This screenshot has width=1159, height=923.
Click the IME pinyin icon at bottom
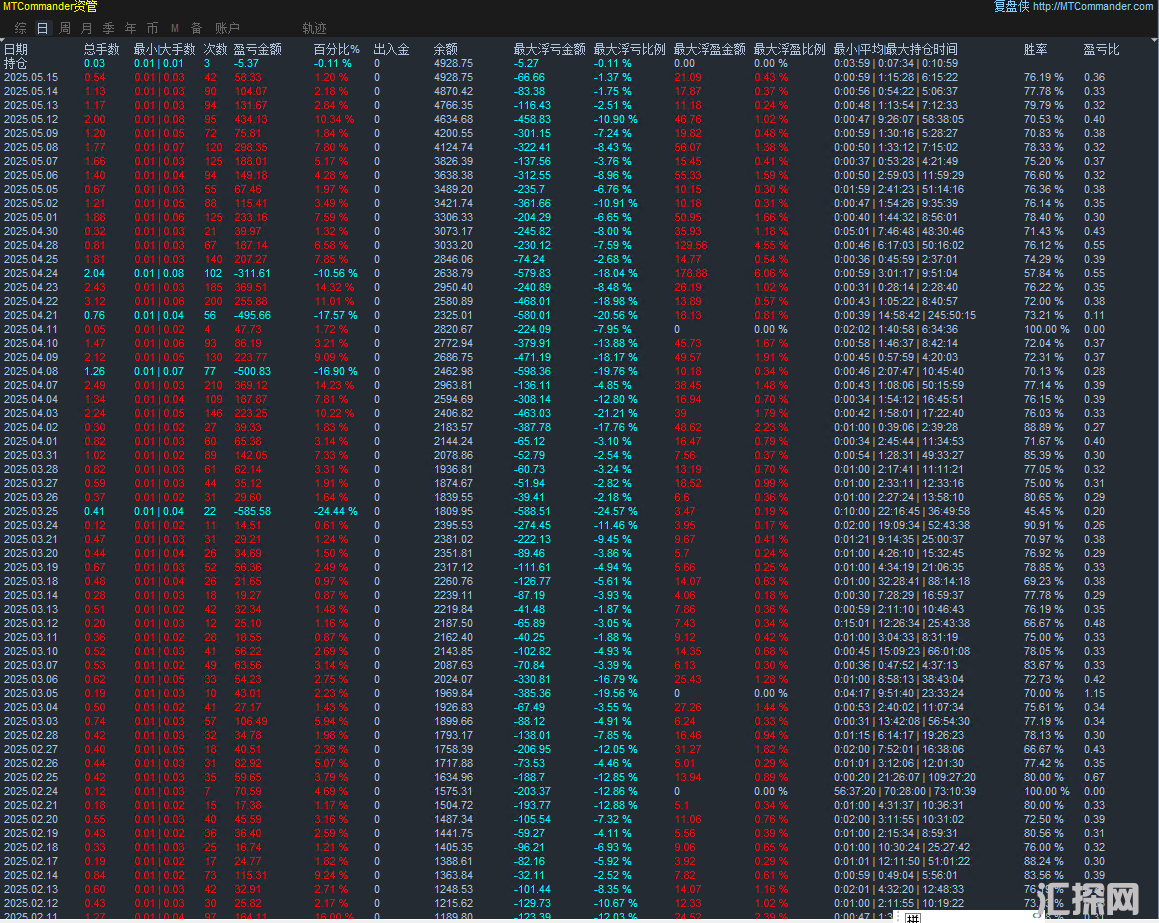[912, 915]
